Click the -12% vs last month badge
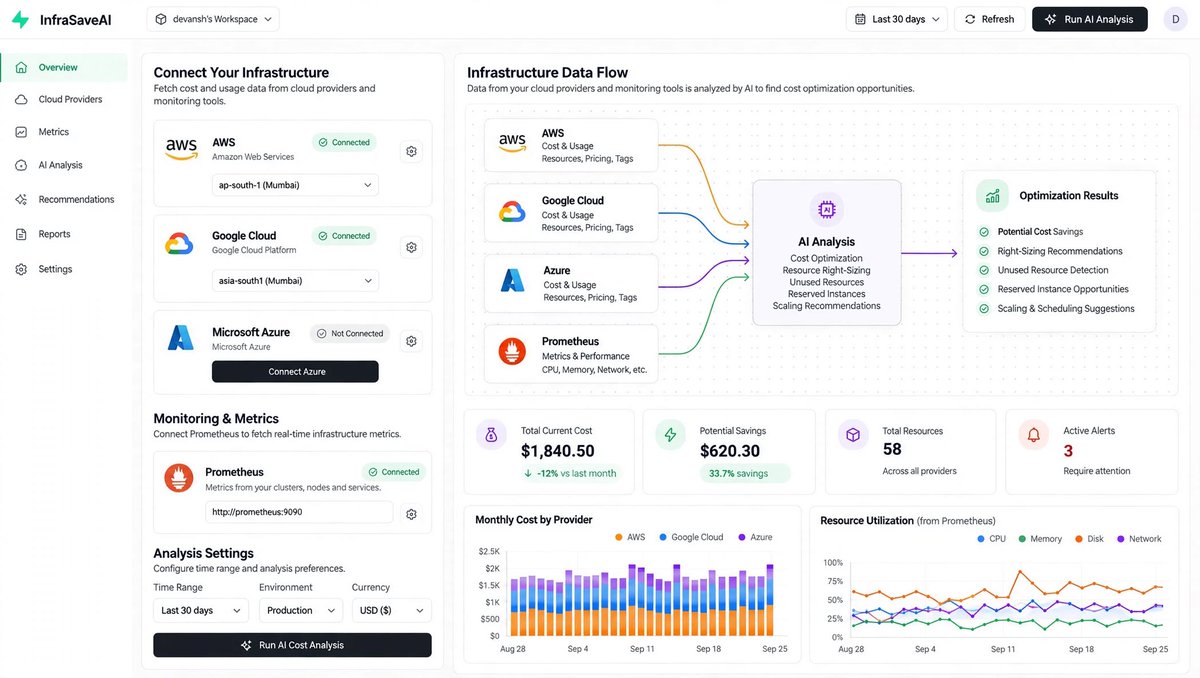This screenshot has height=678, width=1200. (x=571, y=473)
